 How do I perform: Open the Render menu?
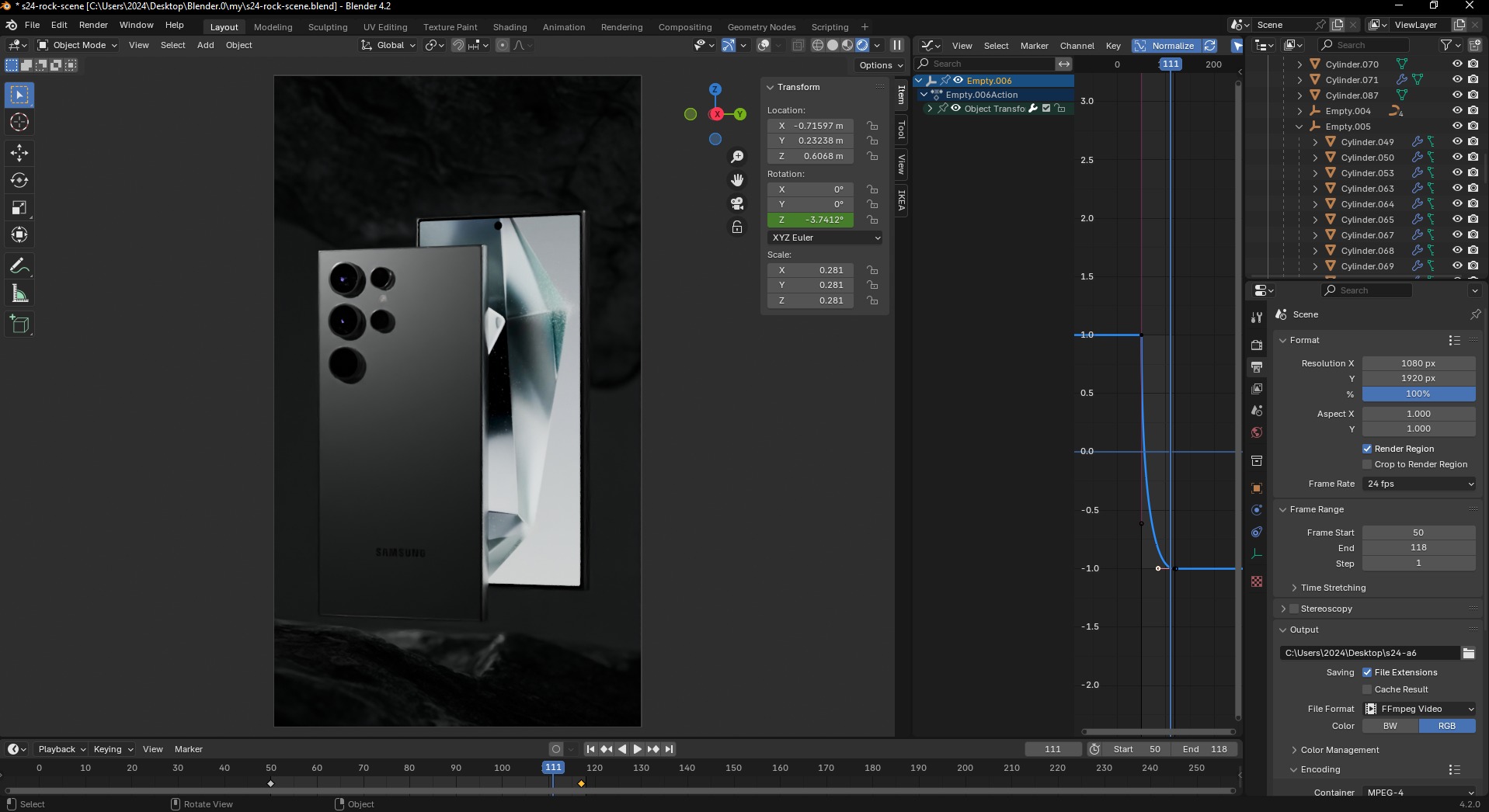coord(93,25)
